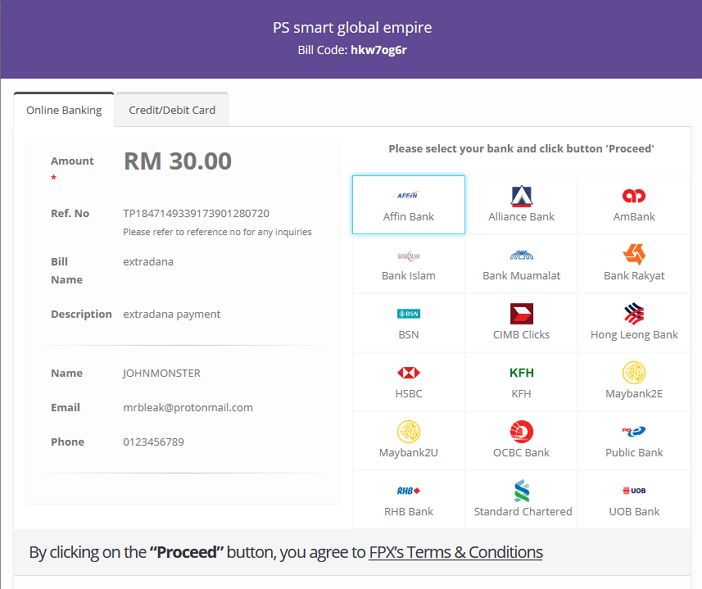This screenshot has width=702, height=589.
Task: Click the 'Please refer to reference no' note
Action: coord(217,232)
